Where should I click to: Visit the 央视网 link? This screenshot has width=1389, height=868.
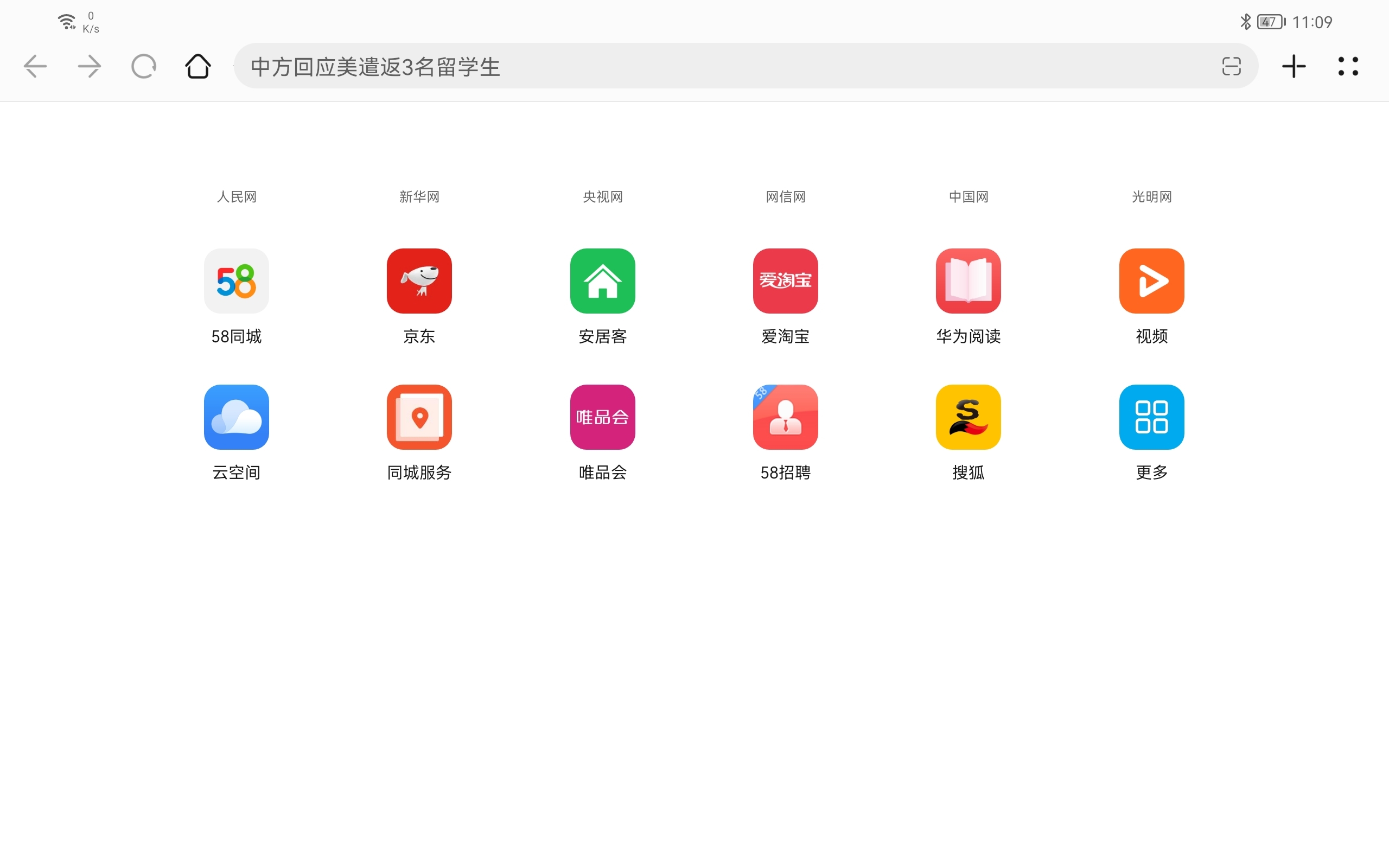pos(603,197)
